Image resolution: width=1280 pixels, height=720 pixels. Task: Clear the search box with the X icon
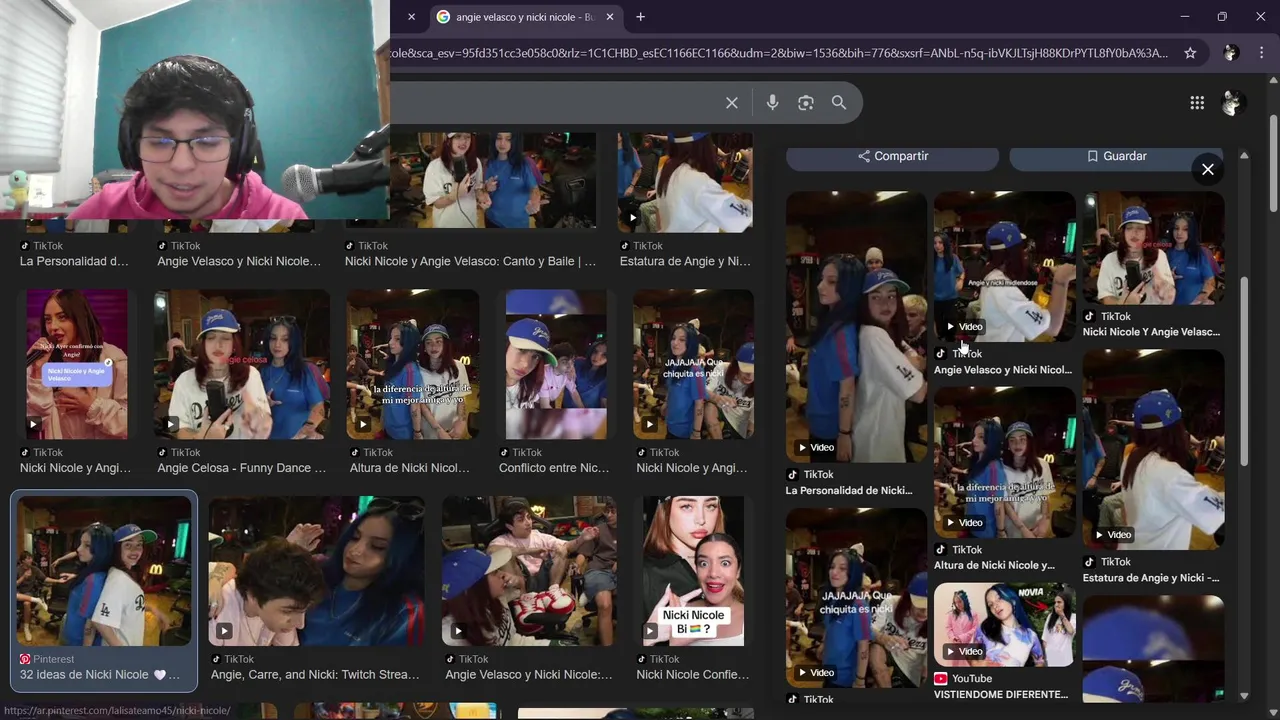tap(732, 103)
